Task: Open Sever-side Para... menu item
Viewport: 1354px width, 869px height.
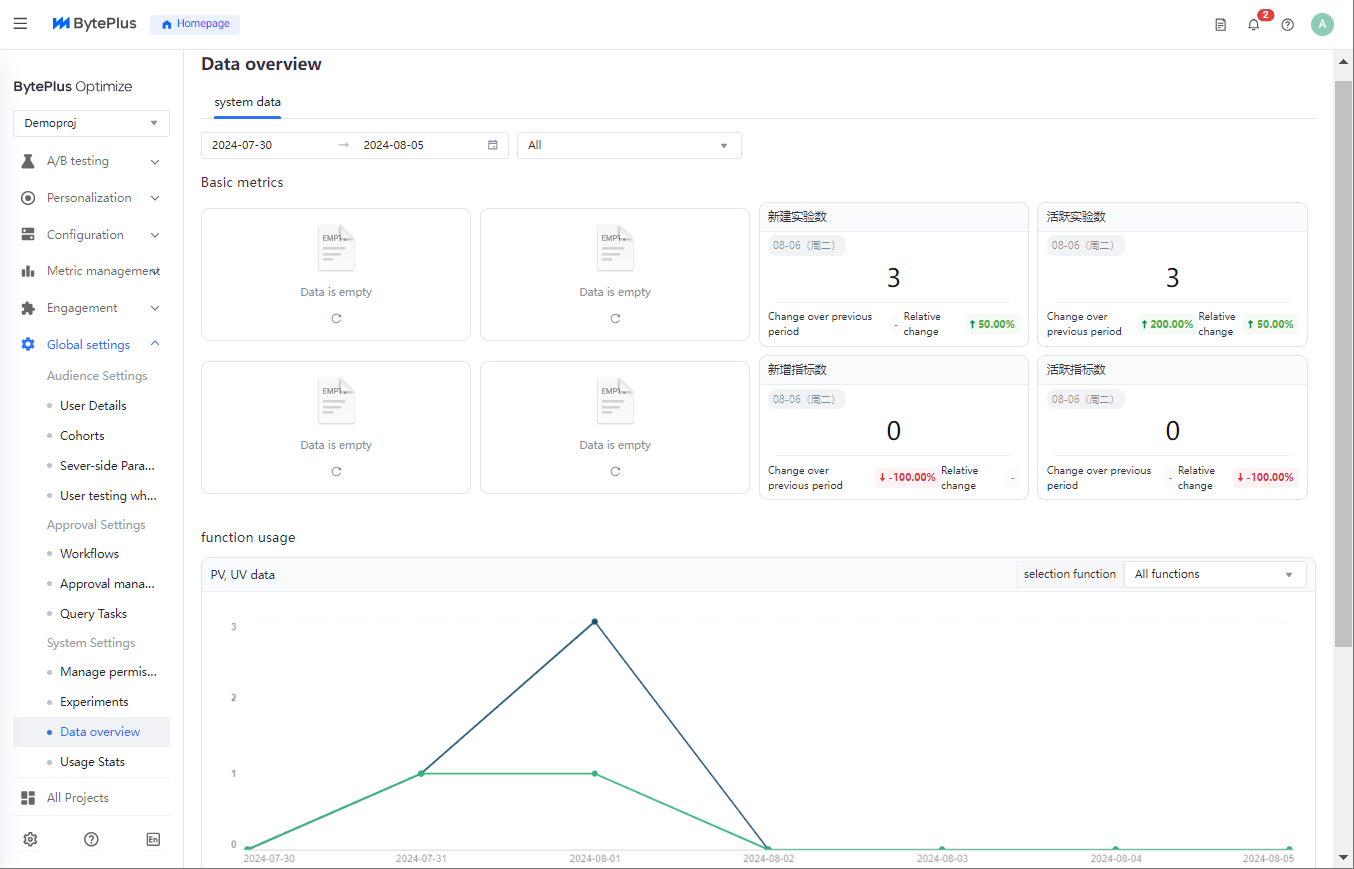Action: point(107,466)
